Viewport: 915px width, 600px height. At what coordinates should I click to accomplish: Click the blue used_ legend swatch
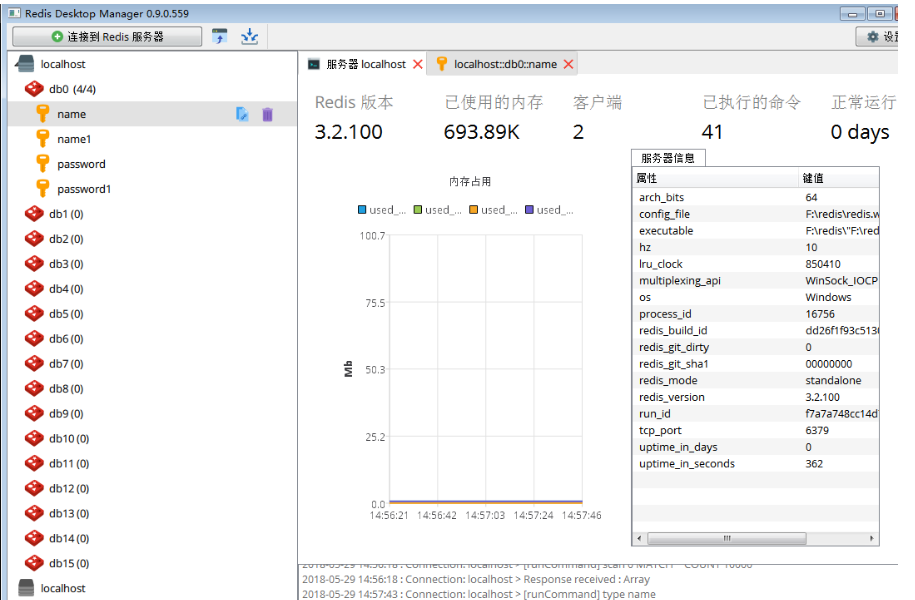click(362, 210)
